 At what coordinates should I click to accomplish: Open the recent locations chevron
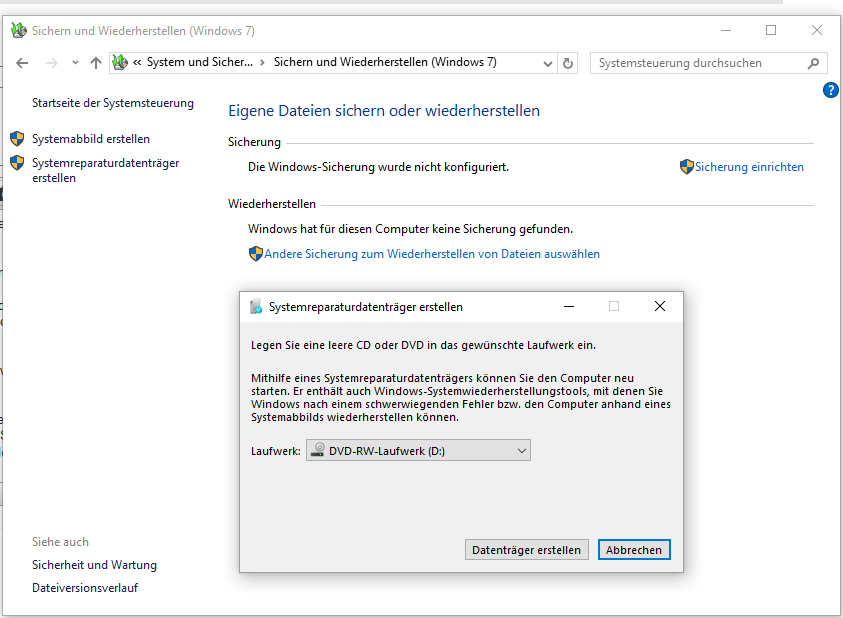point(75,63)
